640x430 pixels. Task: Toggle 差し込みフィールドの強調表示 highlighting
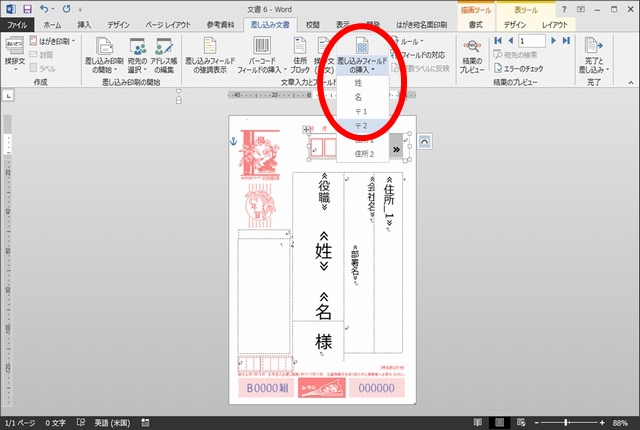(210, 55)
